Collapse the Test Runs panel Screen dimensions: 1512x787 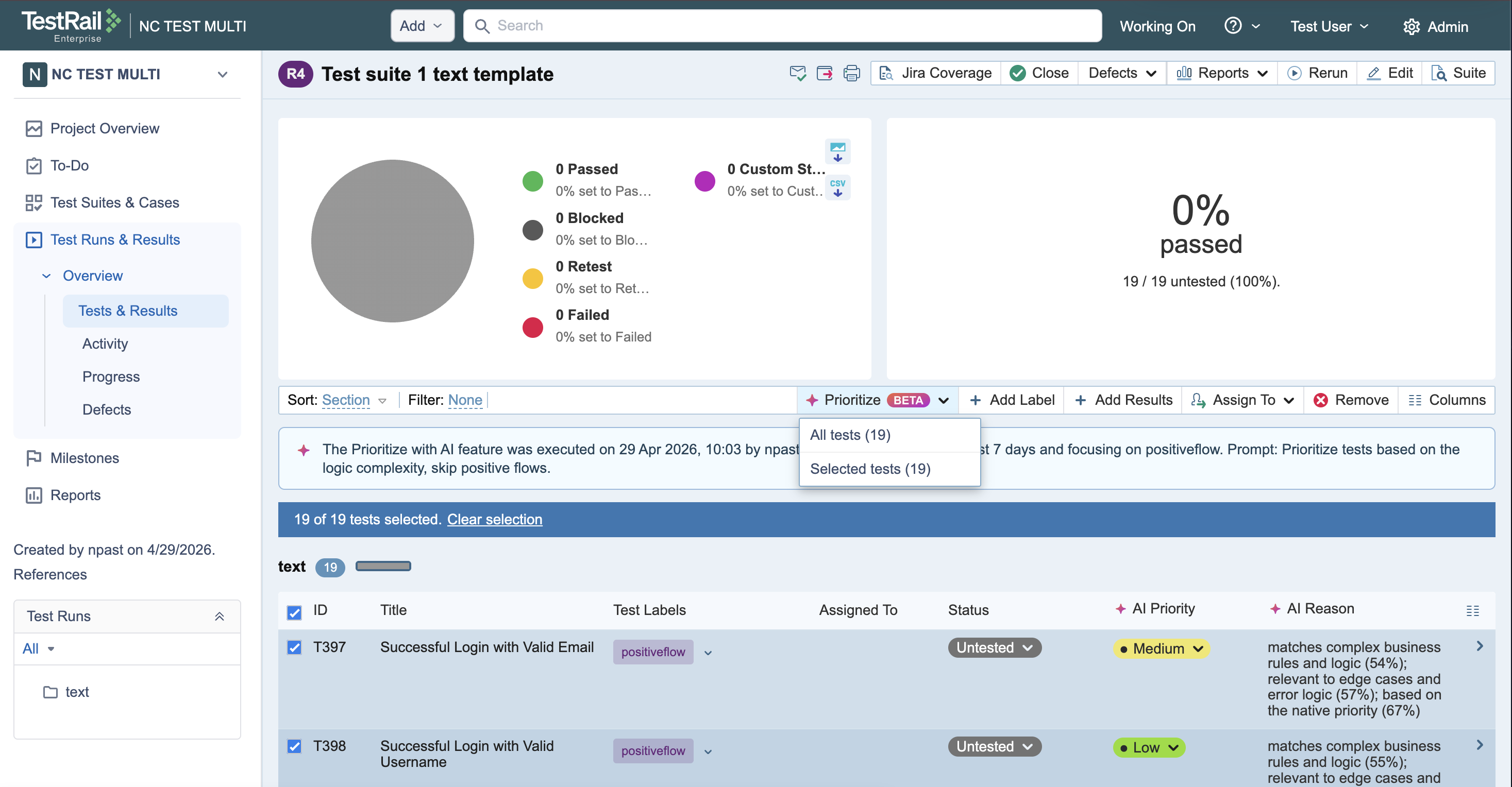click(x=219, y=617)
